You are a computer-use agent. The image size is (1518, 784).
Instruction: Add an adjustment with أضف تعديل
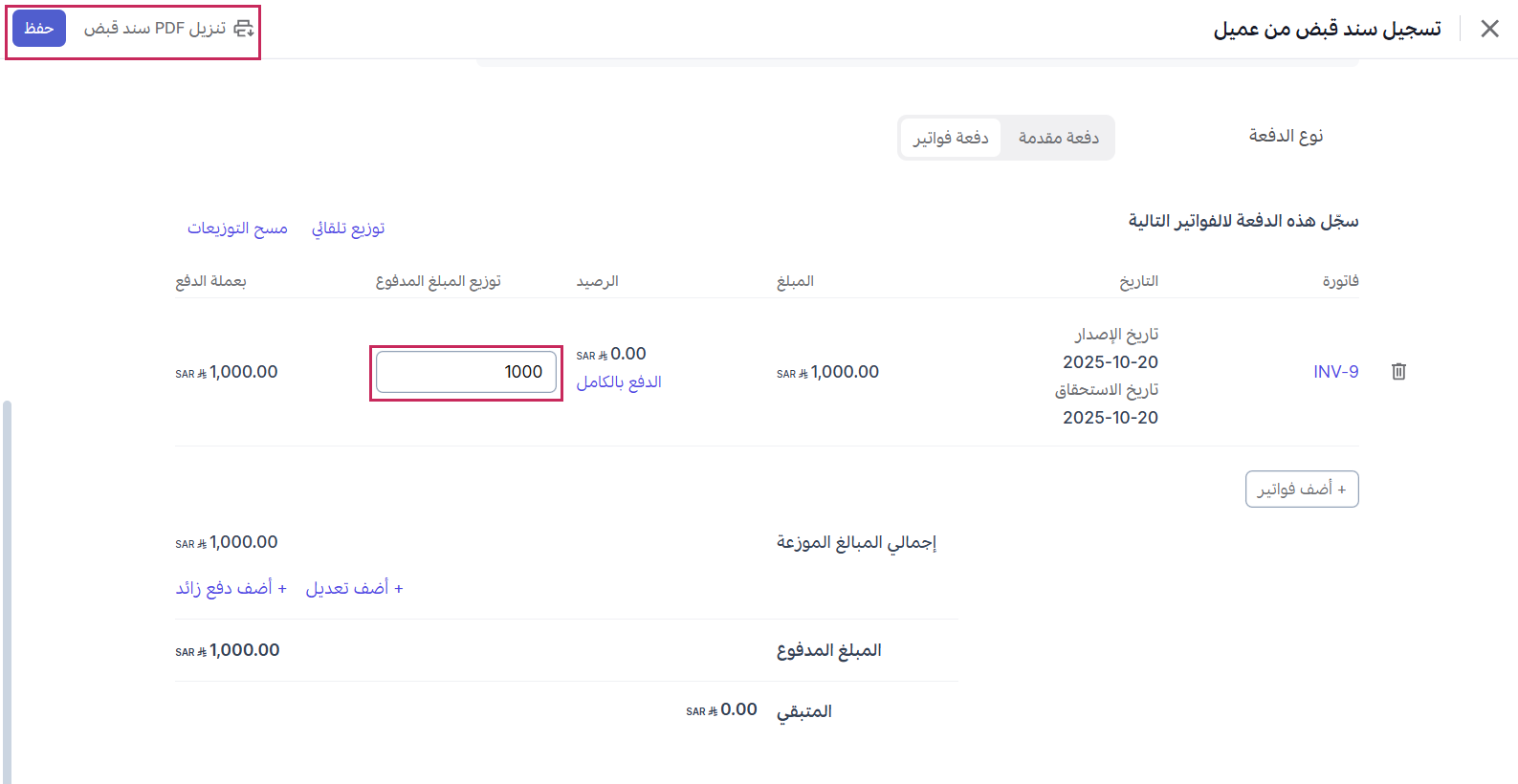pyautogui.click(x=354, y=588)
